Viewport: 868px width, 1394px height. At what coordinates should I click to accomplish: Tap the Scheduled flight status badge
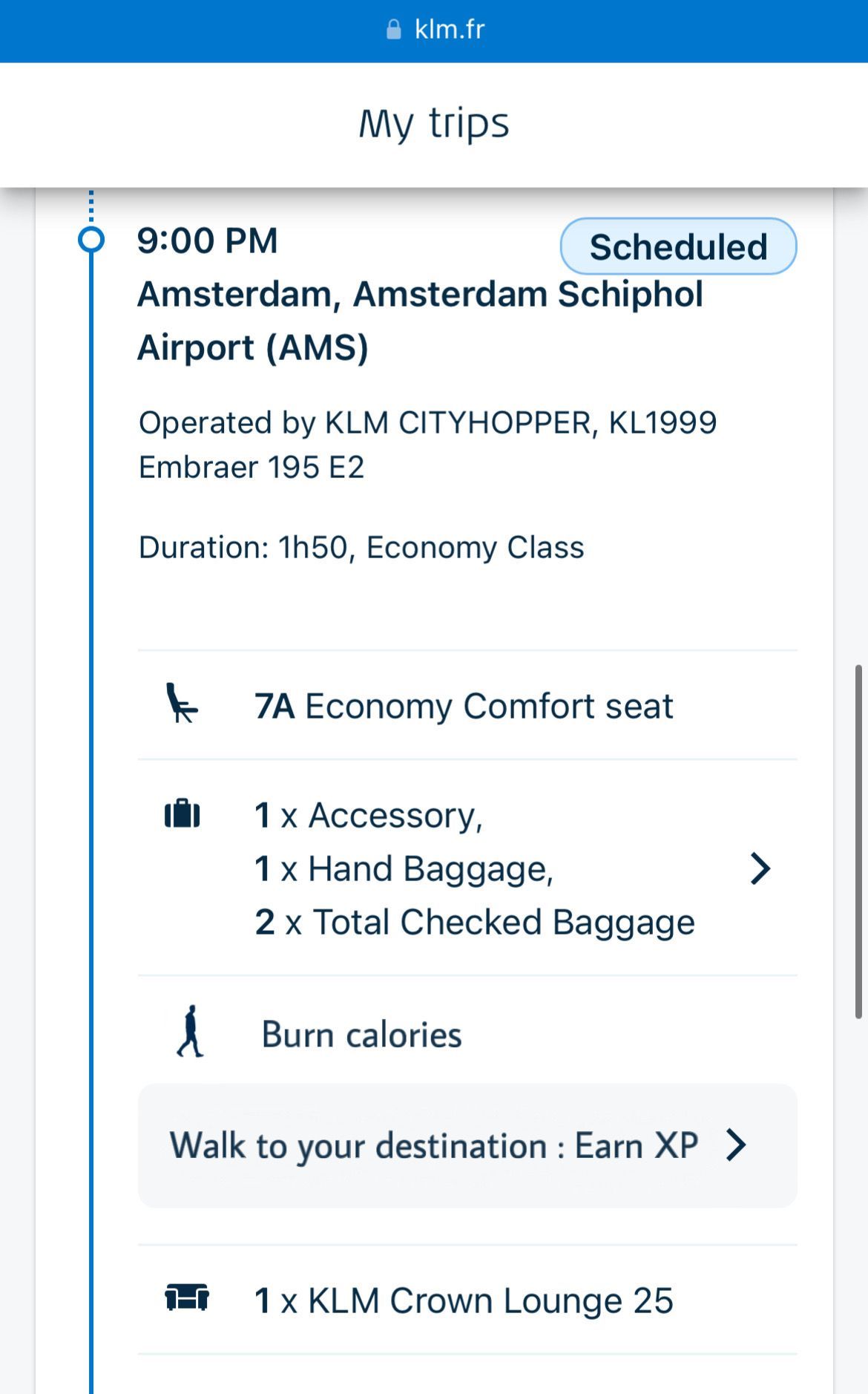click(x=678, y=246)
